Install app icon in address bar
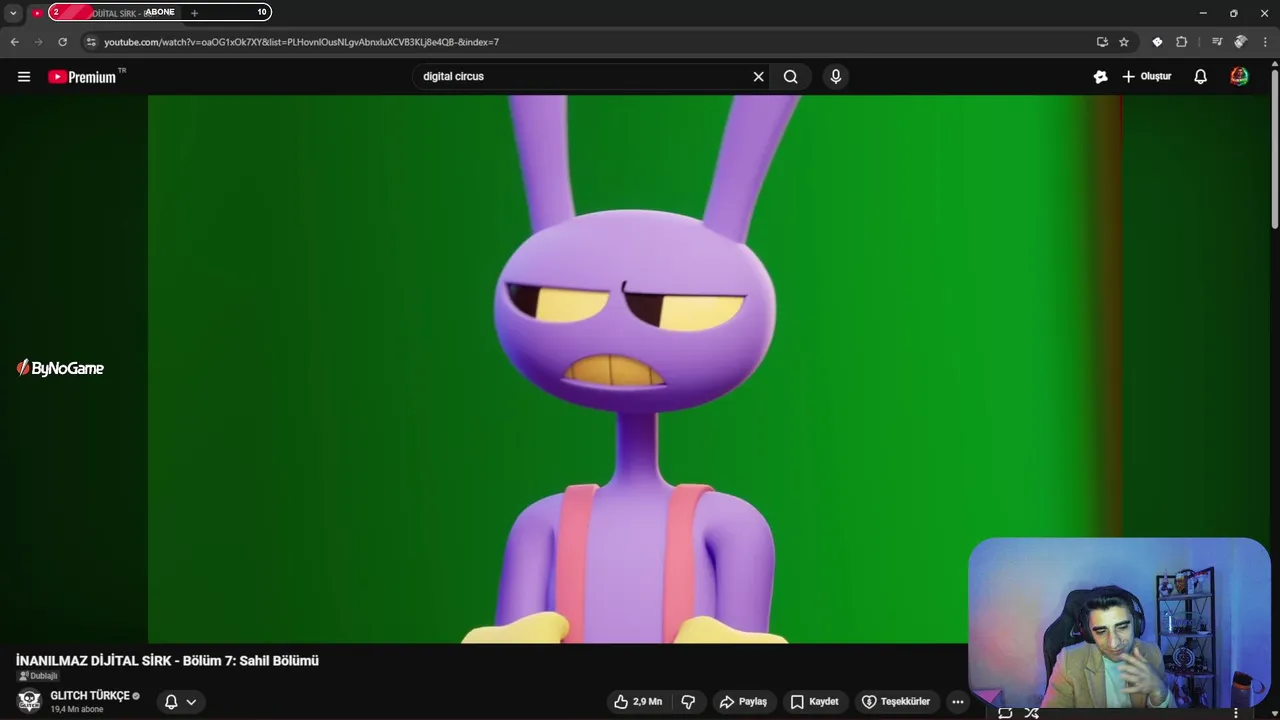This screenshot has width=1280, height=720. [1102, 42]
